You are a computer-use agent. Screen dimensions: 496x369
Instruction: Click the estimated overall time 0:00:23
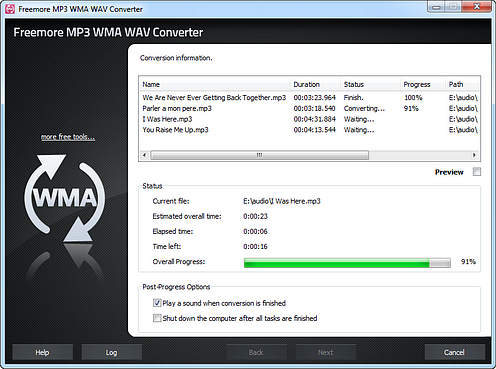tap(255, 216)
